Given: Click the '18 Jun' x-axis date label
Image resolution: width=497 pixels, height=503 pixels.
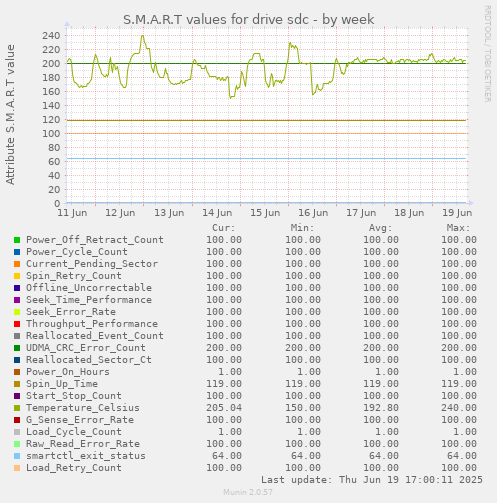Looking at the screenshot, I should tap(409, 213).
